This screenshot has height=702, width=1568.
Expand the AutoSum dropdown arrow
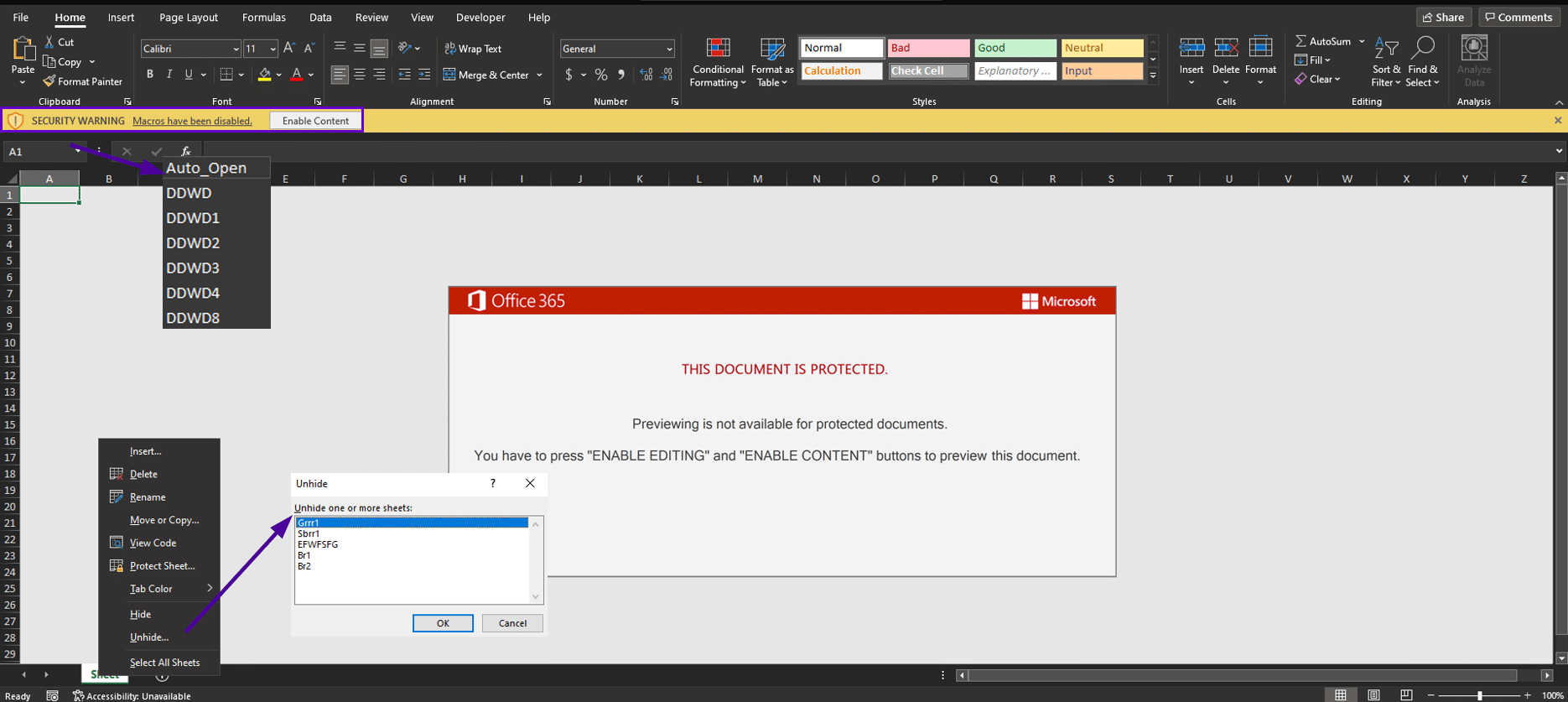(x=1362, y=41)
